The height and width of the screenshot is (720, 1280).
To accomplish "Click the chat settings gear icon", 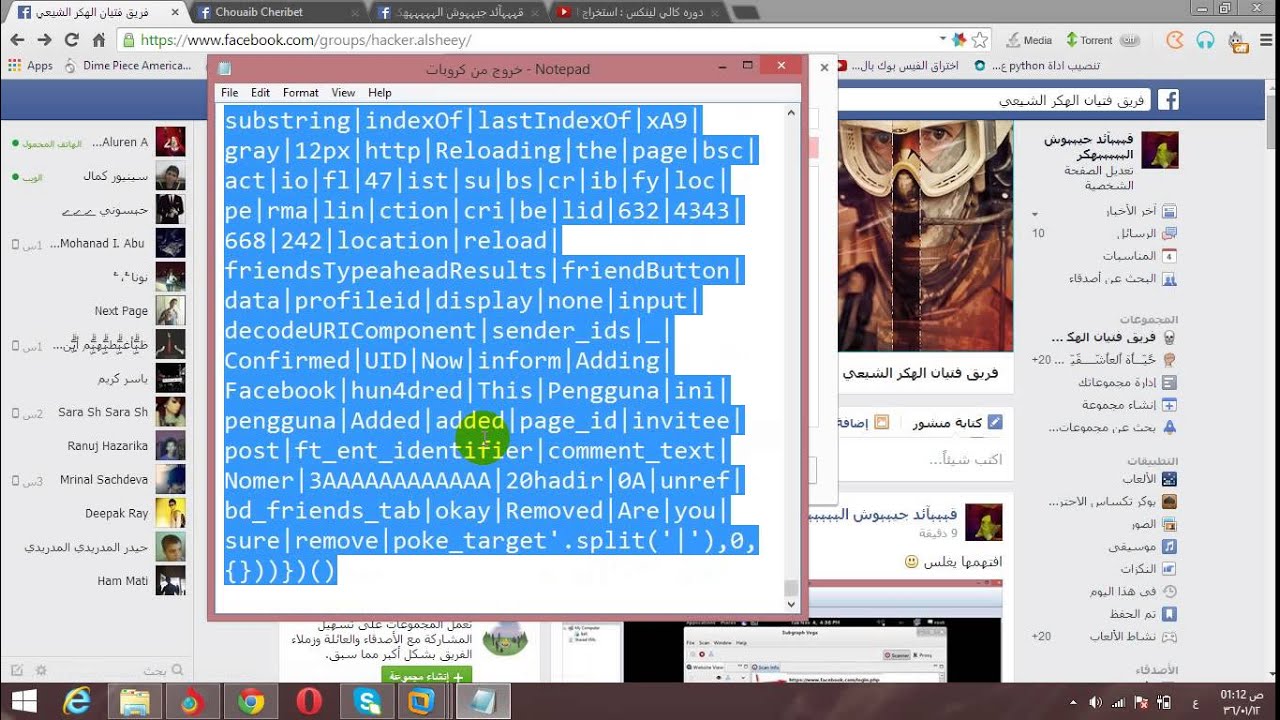I will (x=41, y=670).
